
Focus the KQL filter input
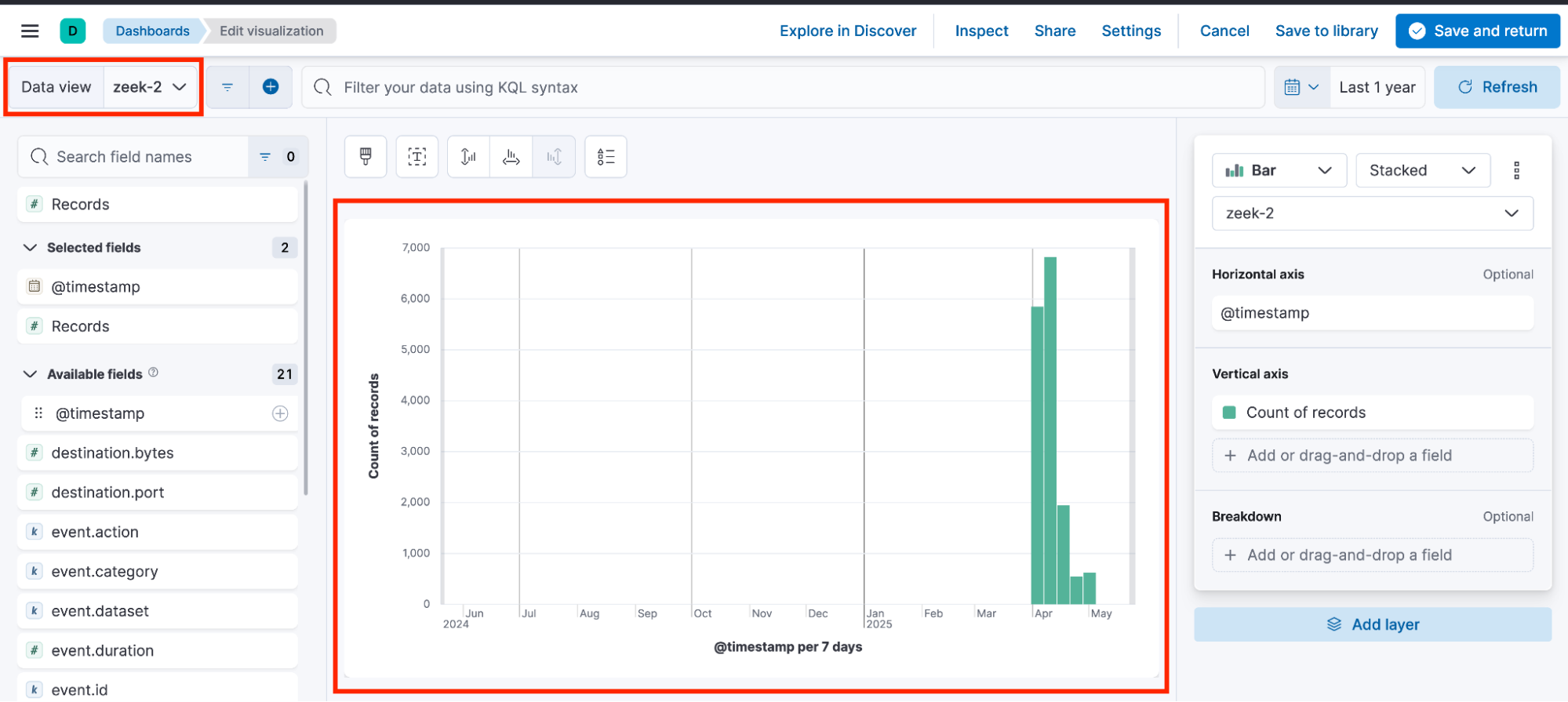pyautogui.click(x=784, y=87)
